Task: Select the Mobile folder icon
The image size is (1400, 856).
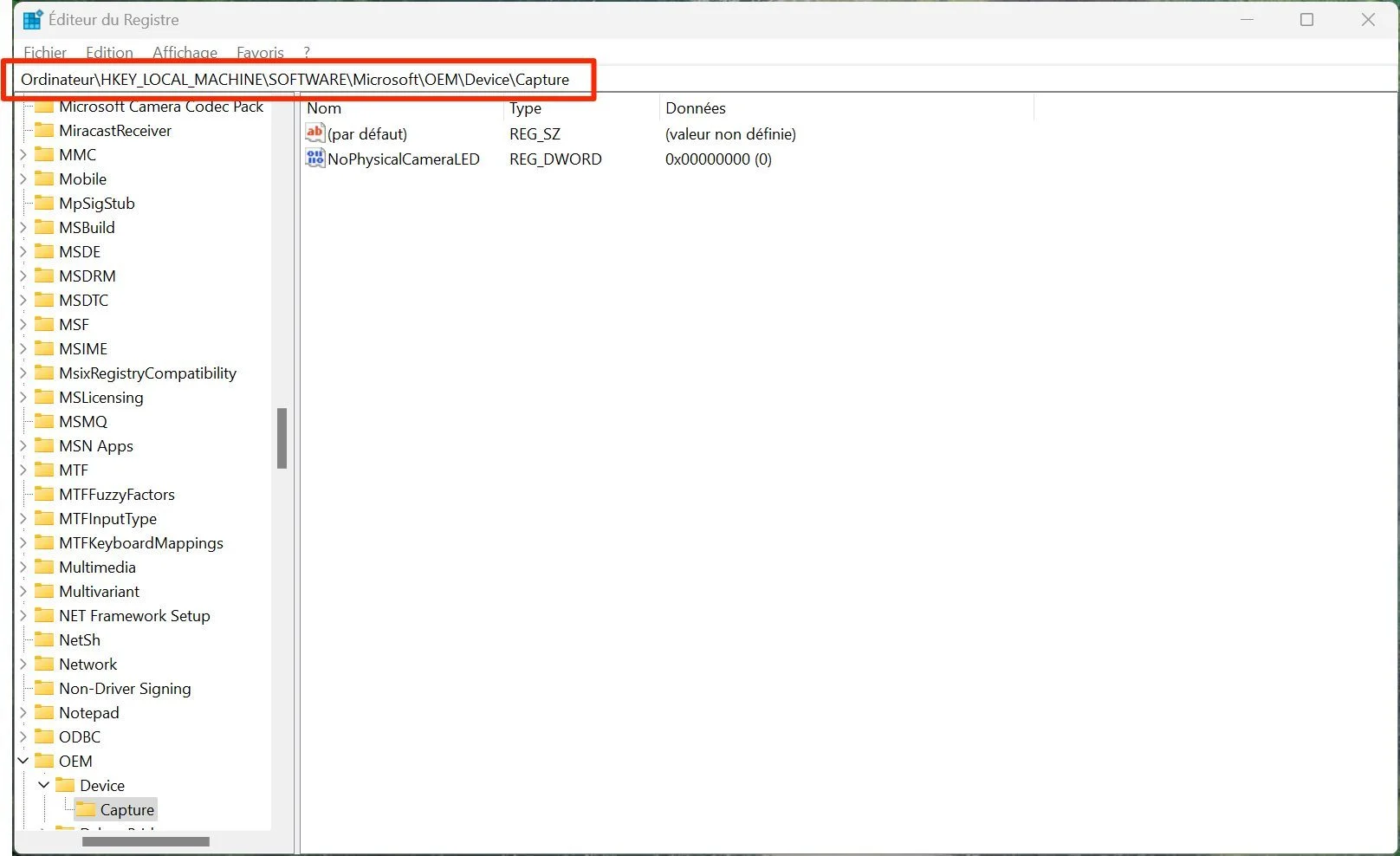Action: click(44, 178)
